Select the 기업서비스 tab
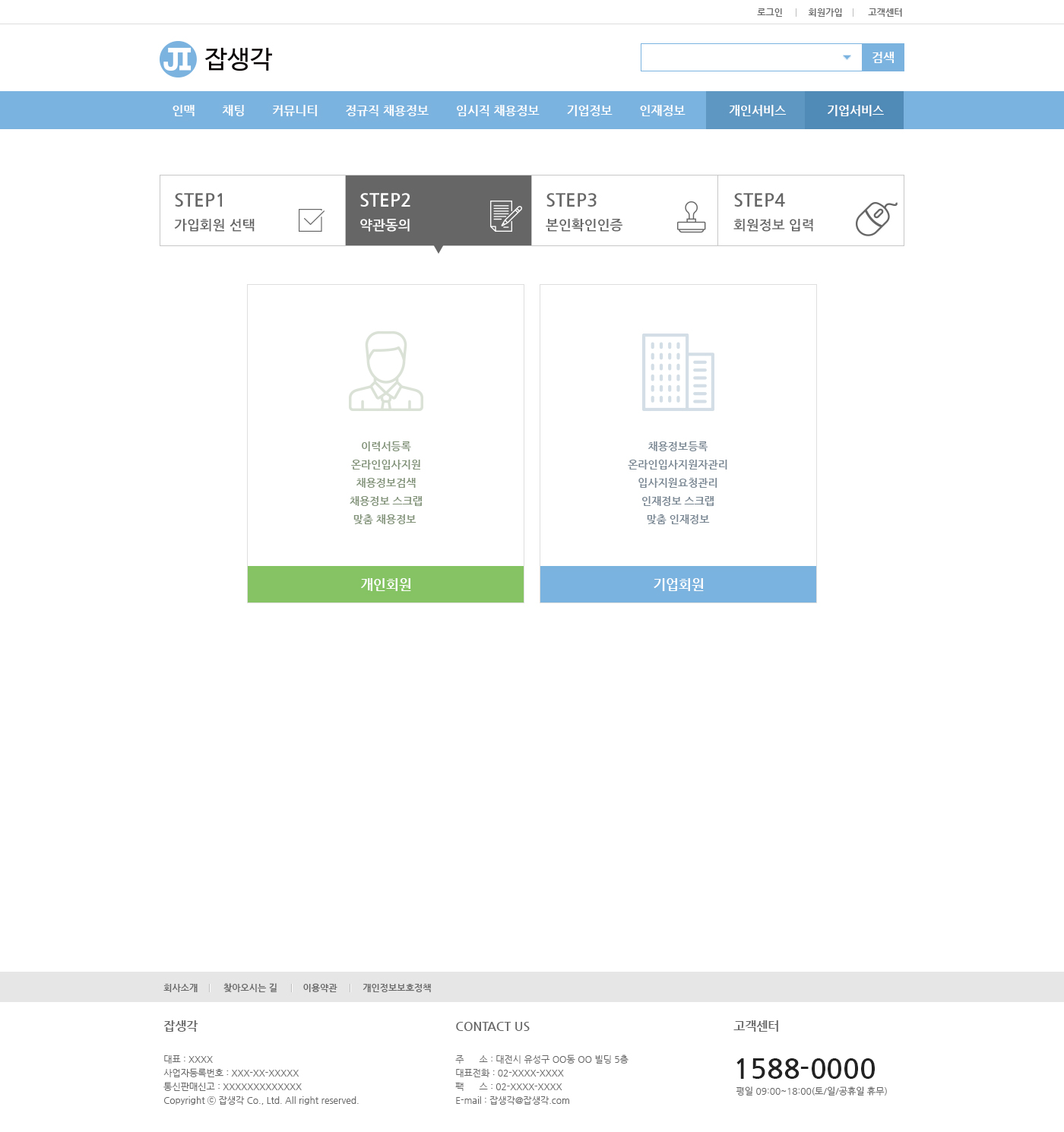The width and height of the screenshot is (1064, 1132). (854, 110)
